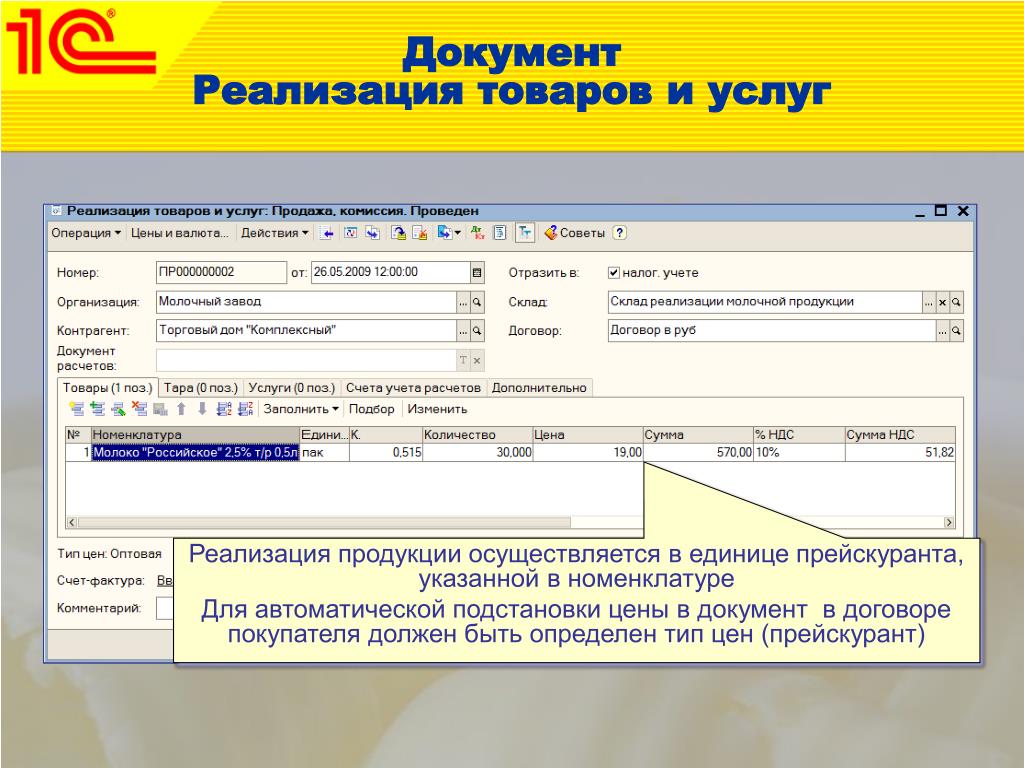Click the move row down arrow
This screenshot has height=768, width=1024.
point(202,409)
